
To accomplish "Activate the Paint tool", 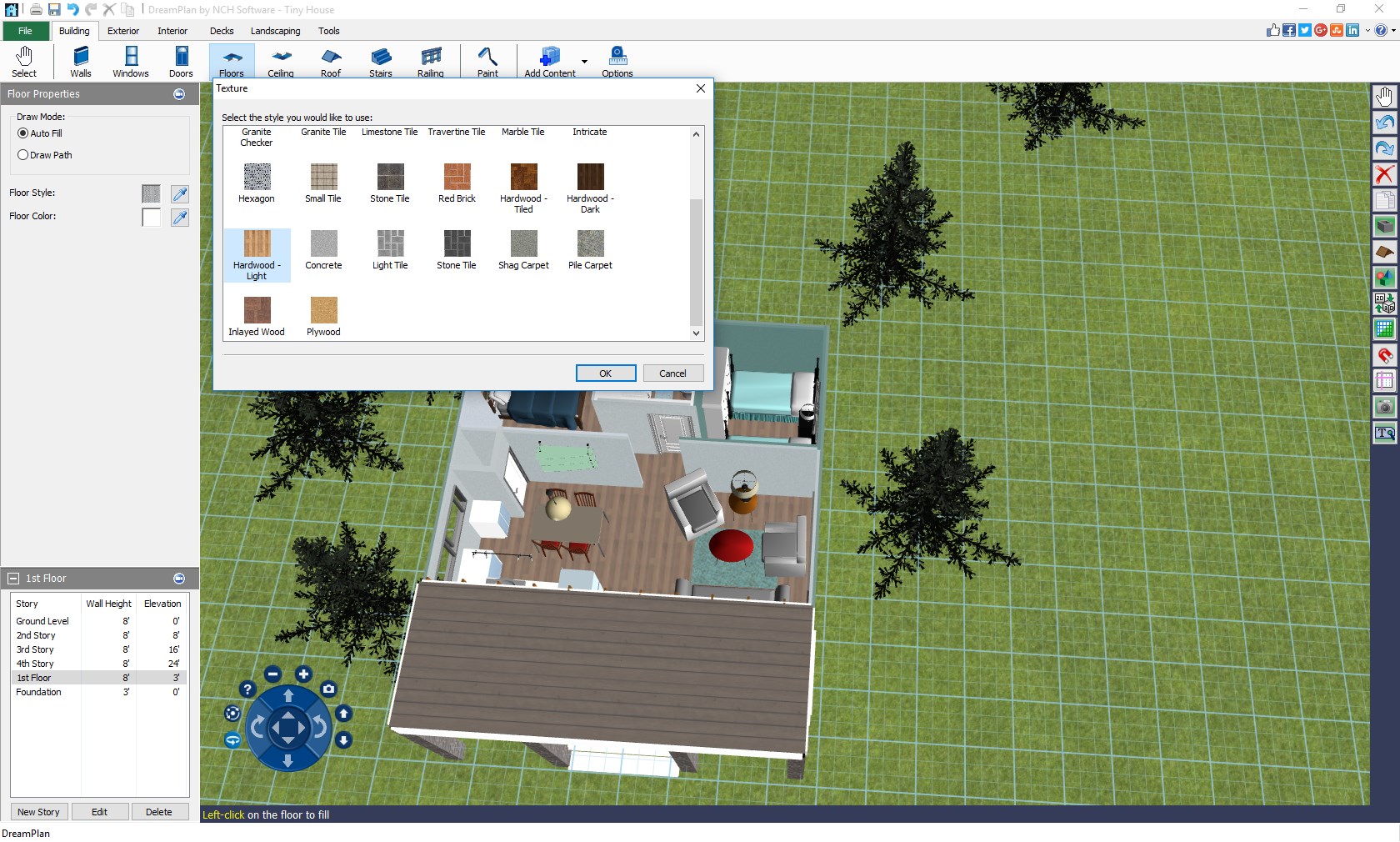I will [487, 61].
